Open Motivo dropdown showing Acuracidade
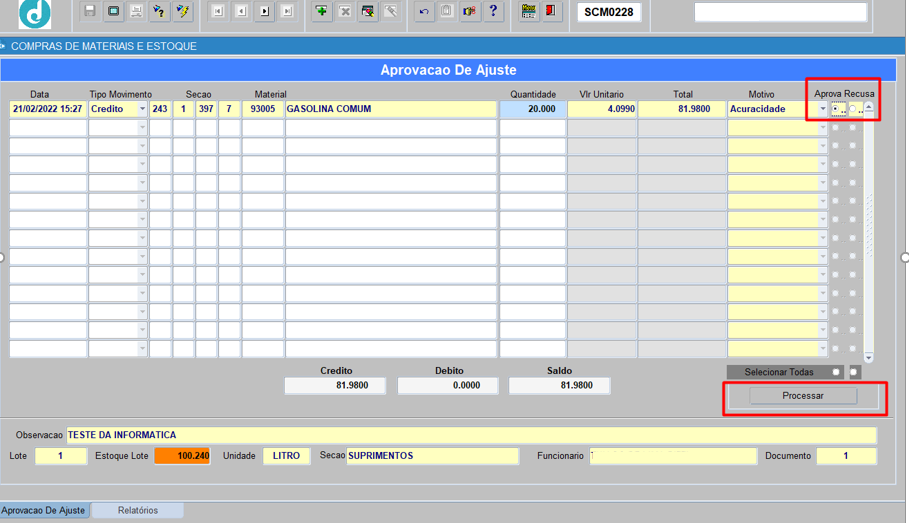Image resolution: width=910 pixels, height=527 pixels. (822, 109)
